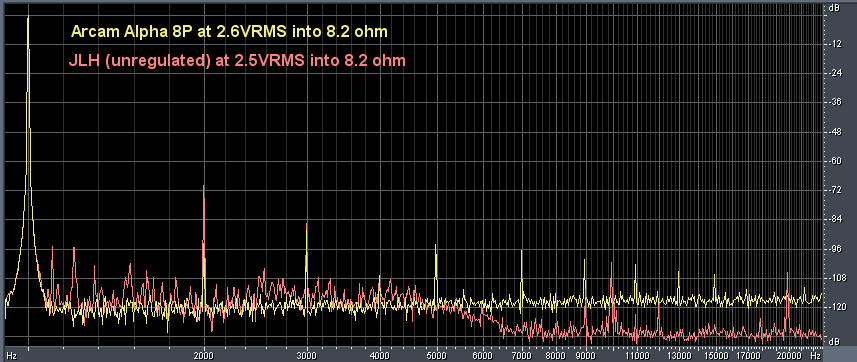Select the 20000 frequency axis label
This screenshot has width=857, height=362.
click(x=788, y=355)
